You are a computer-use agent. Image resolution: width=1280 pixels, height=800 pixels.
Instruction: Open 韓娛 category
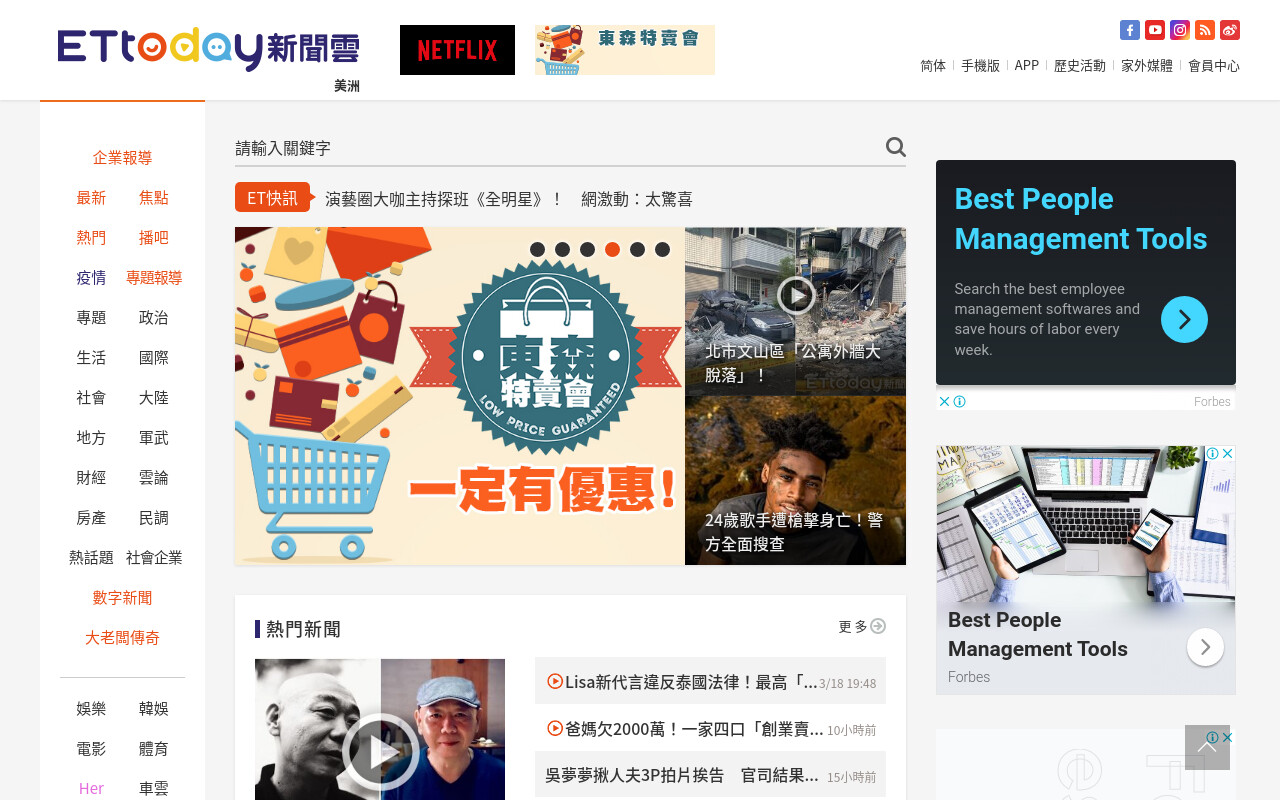(154, 708)
